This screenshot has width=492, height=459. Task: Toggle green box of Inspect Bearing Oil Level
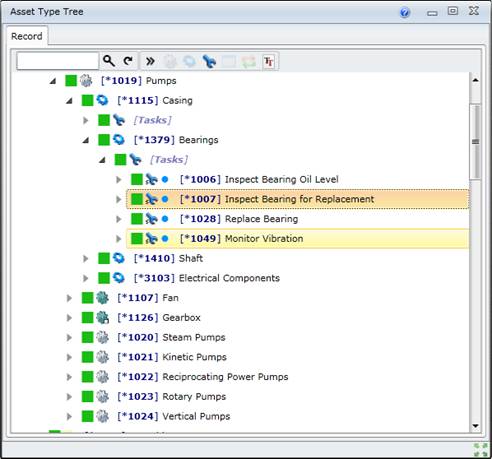[137, 179]
